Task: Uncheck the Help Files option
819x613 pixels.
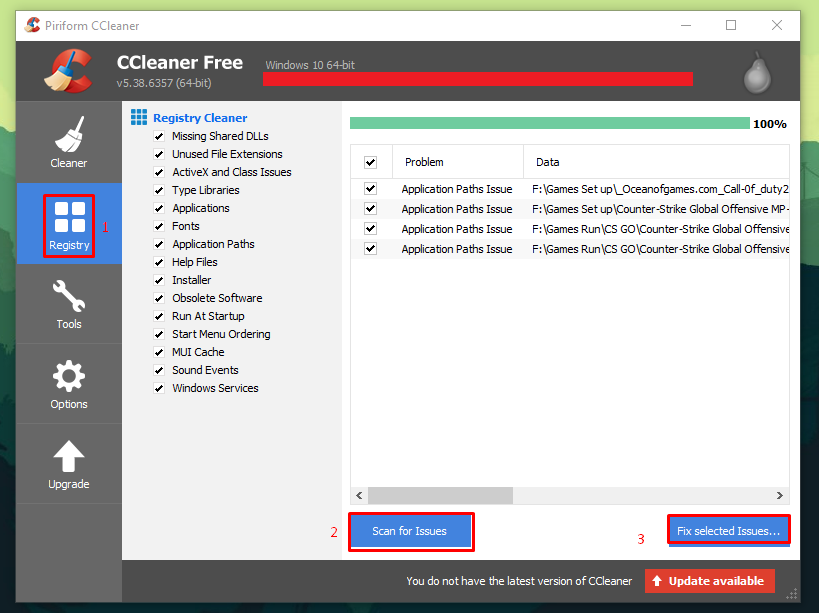Action: [x=159, y=263]
